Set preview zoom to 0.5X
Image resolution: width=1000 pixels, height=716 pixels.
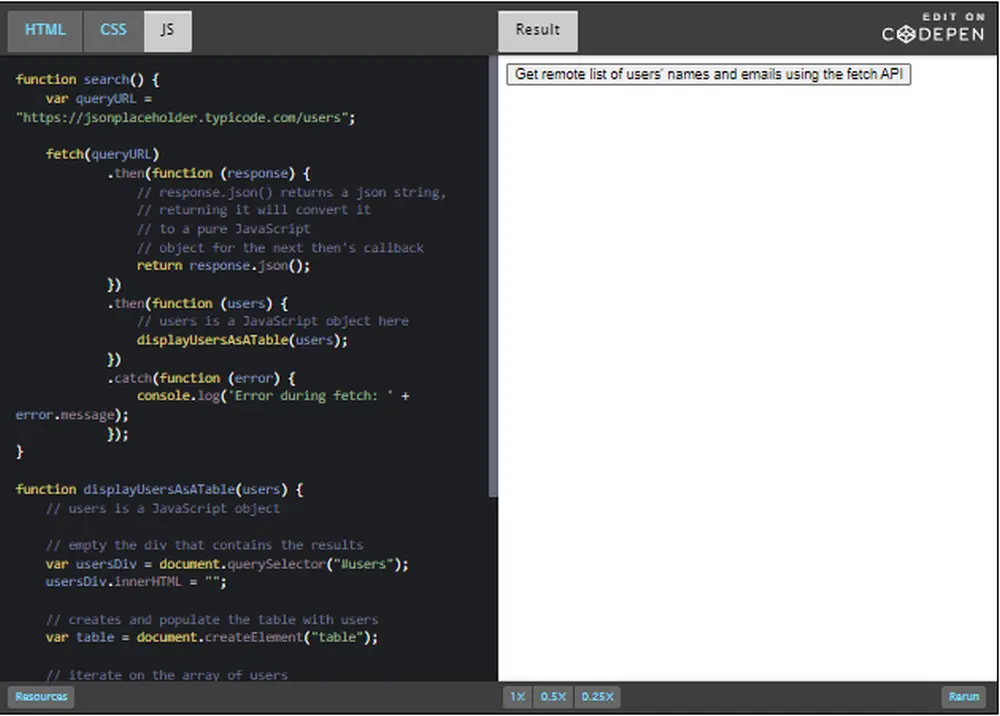point(553,696)
